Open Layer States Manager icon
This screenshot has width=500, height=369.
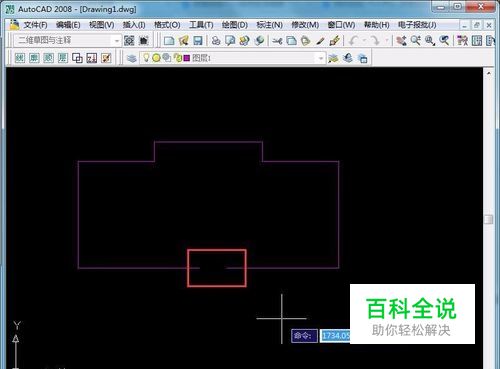coord(362,58)
